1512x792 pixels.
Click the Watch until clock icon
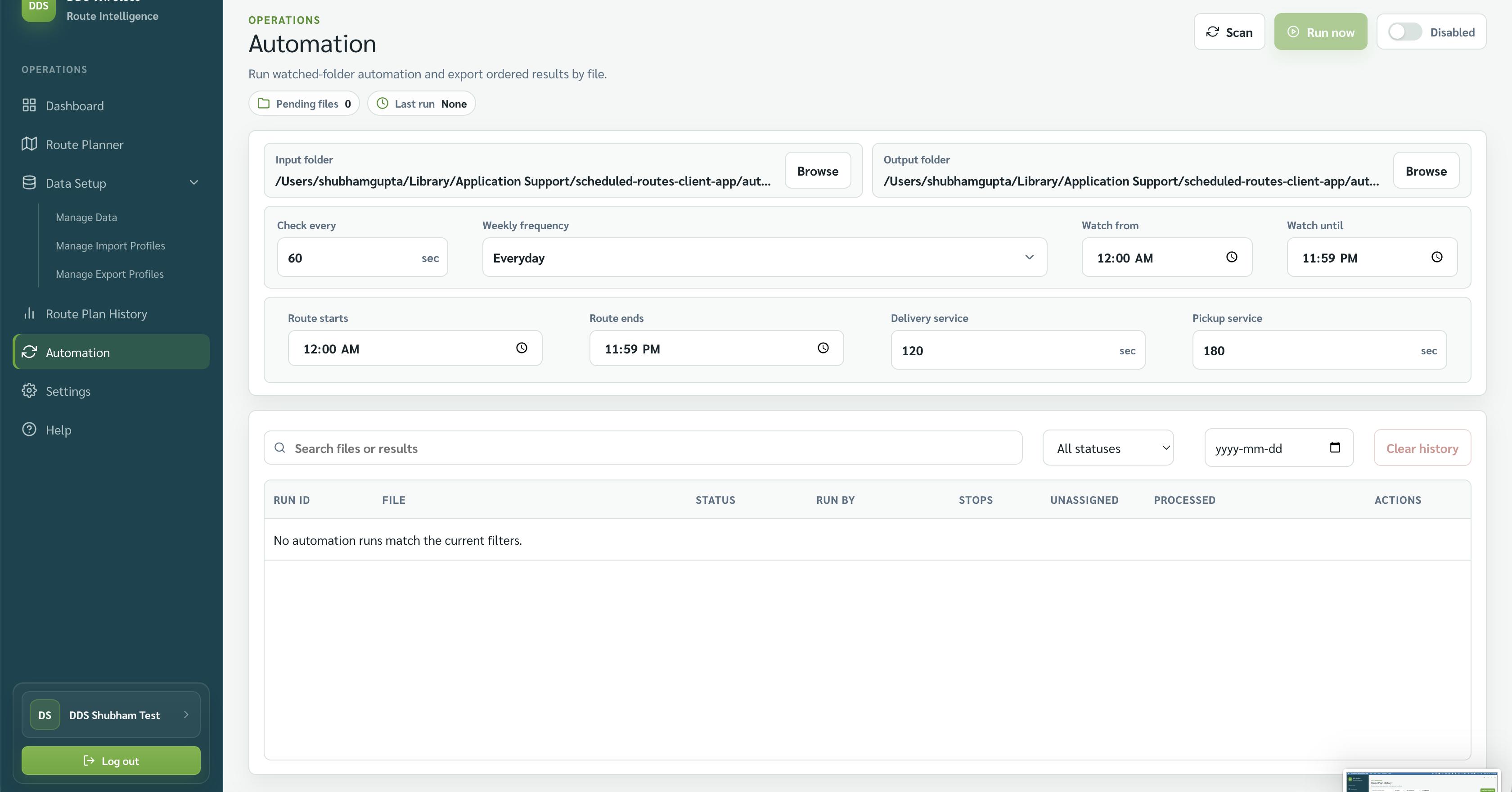coord(1436,257)
